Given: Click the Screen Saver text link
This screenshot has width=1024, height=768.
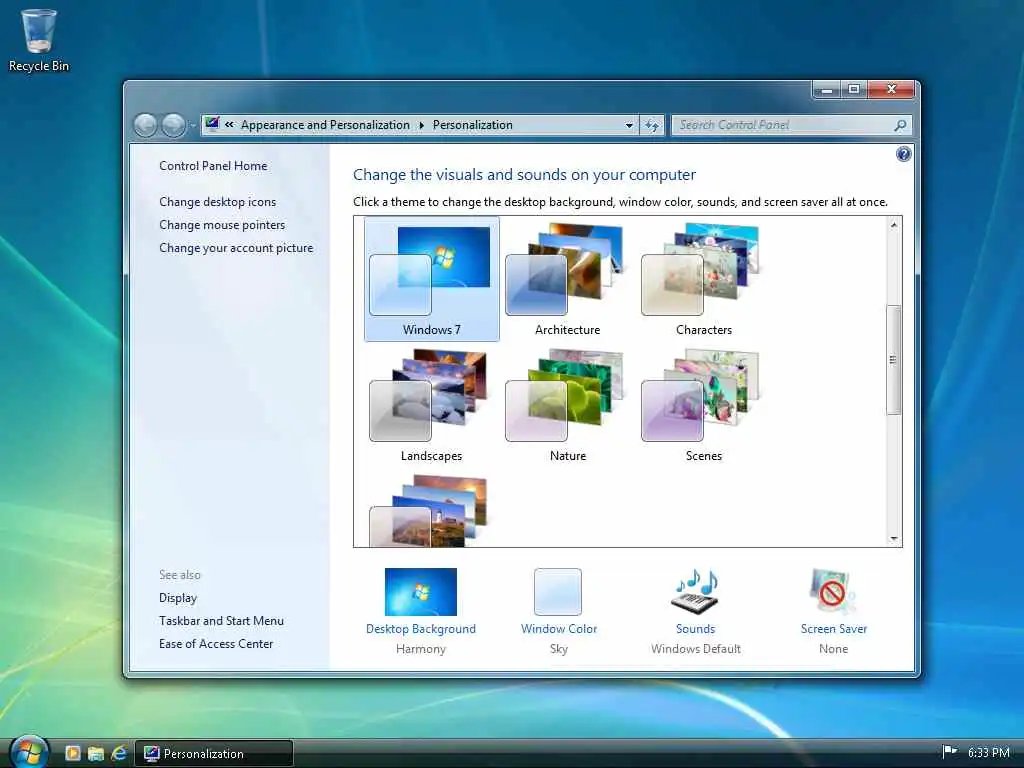Looking at the screenshot, I should click(x=833, y=629).
